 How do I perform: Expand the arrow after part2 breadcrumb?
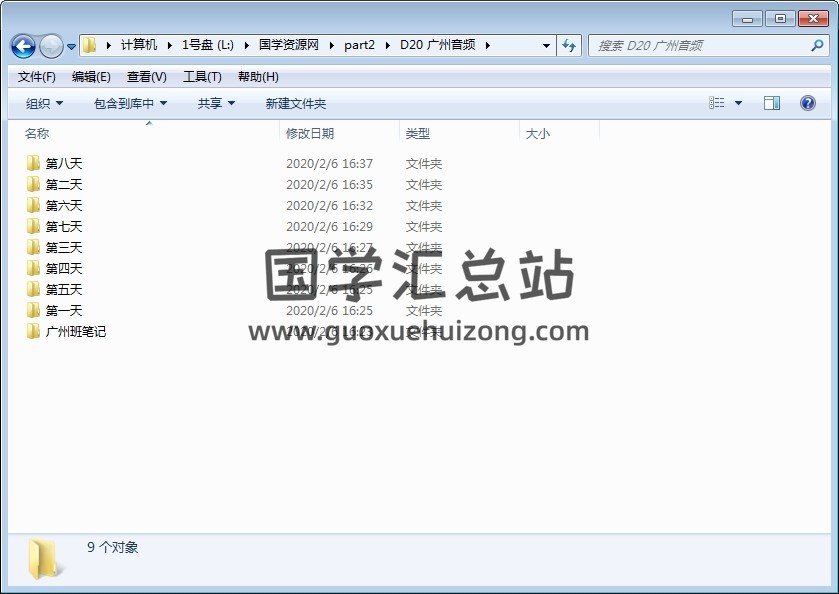pyautogui.click(x=388, y=45)
